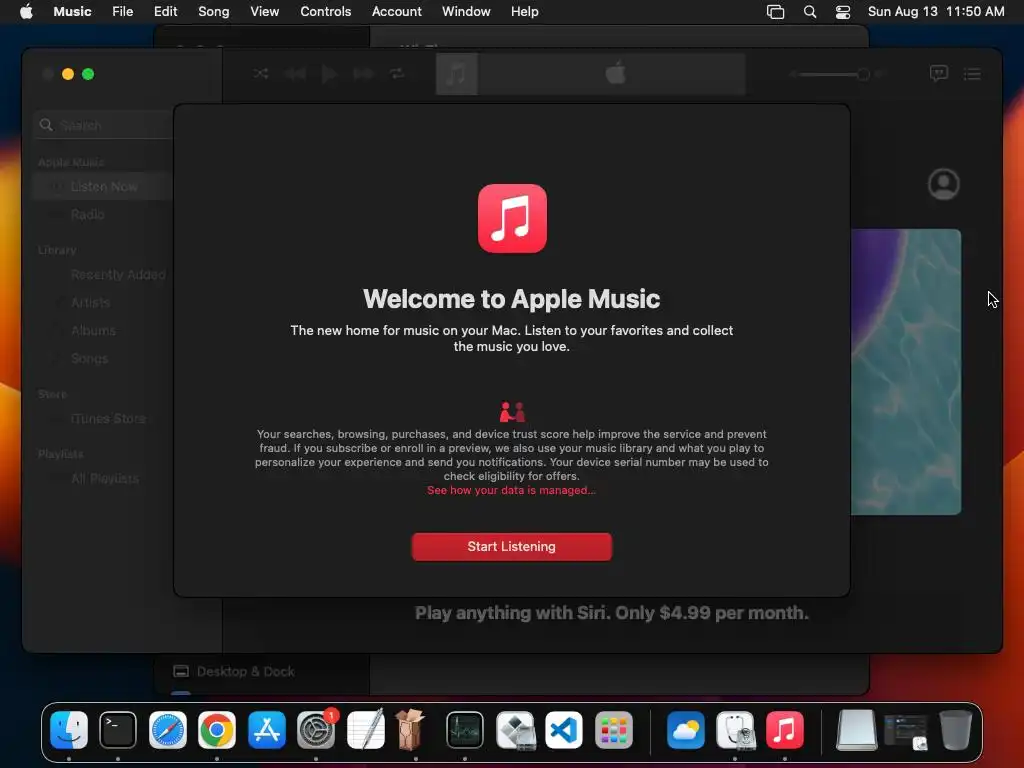
Task: Click the teal album artwork thumbnail
Action: point(906,372)
